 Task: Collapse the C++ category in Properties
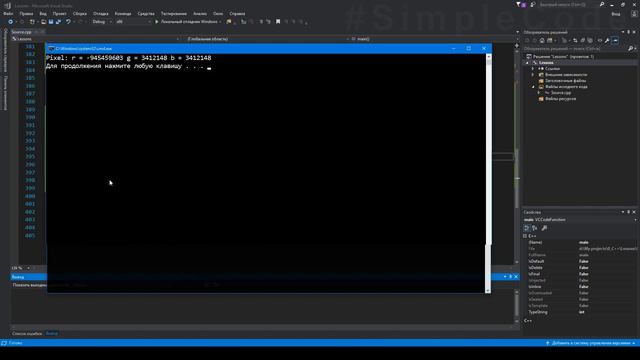pos(525,236)
